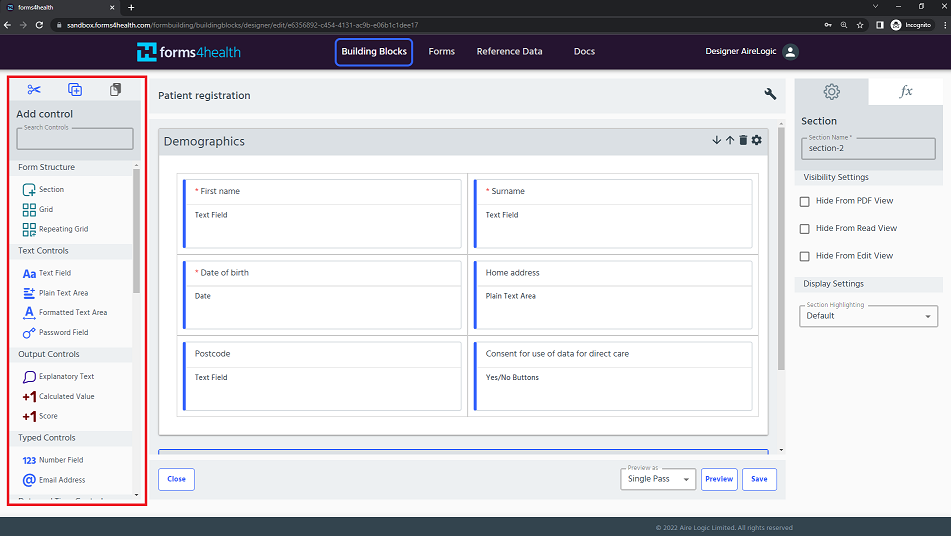Open the browser menu three dots
The width and height of the screenshot is (951, 536).
(944, 25)
